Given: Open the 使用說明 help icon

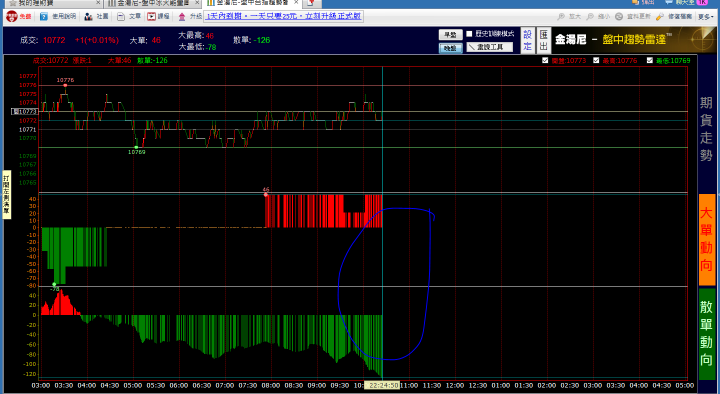Looking at the screenshot, I should tap(44, 17).
